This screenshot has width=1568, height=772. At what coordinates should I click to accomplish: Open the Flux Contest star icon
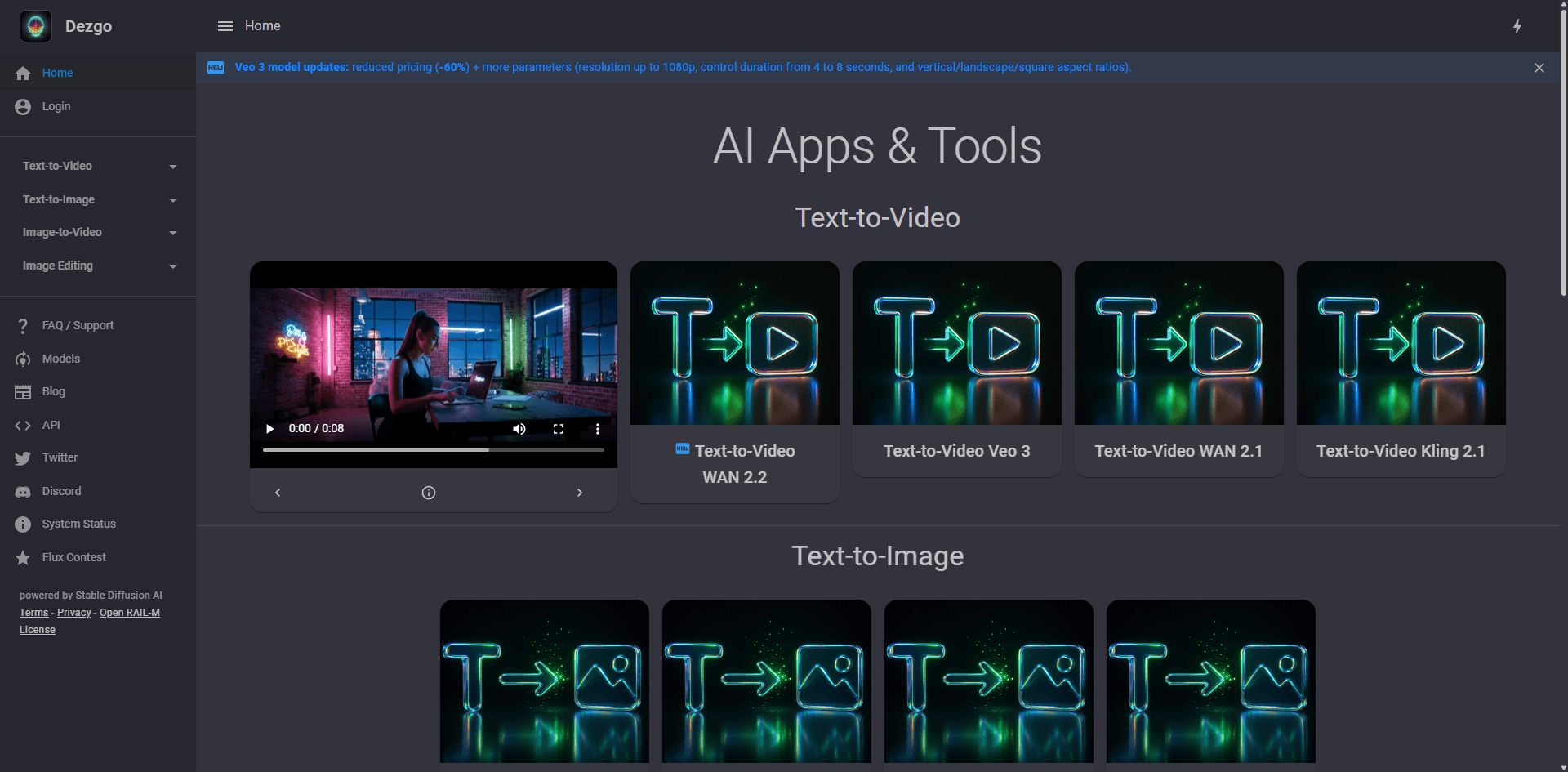(23, 558)
